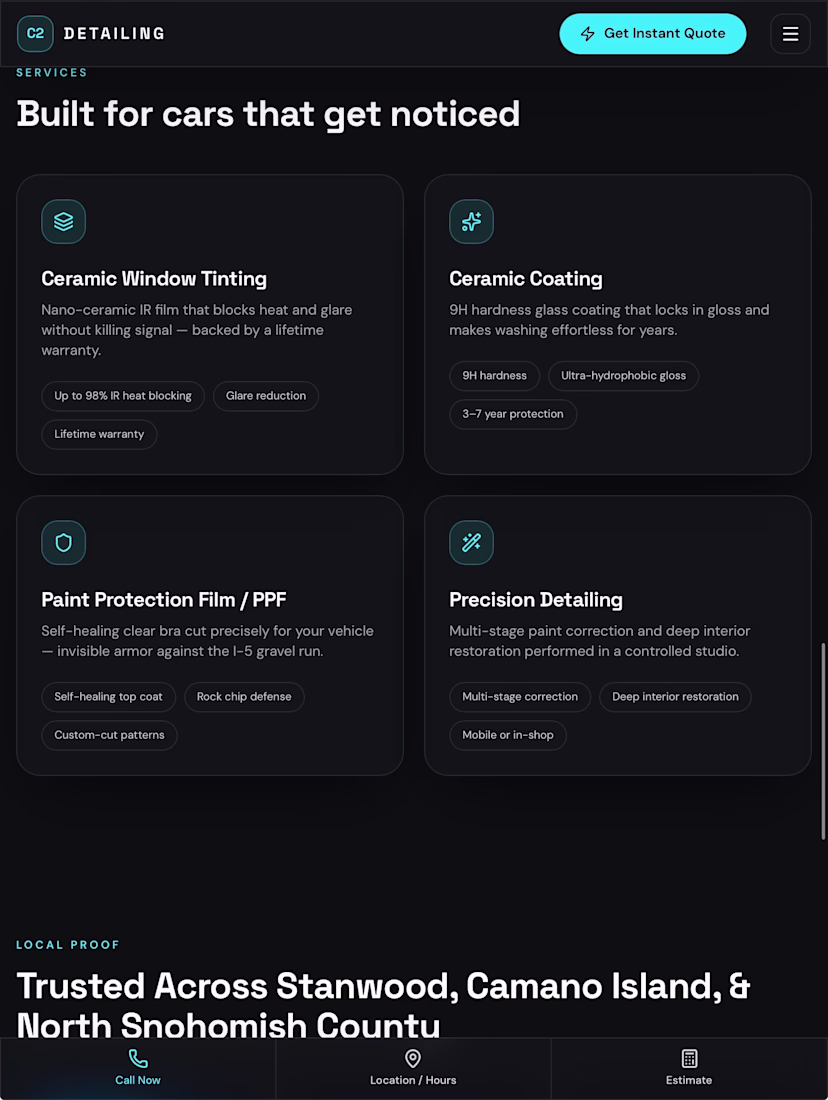Click the 'Up to 98% IR heat blocking' tag
The image size is (828, 1100).
pyautogui.click(x=123, y=396)
